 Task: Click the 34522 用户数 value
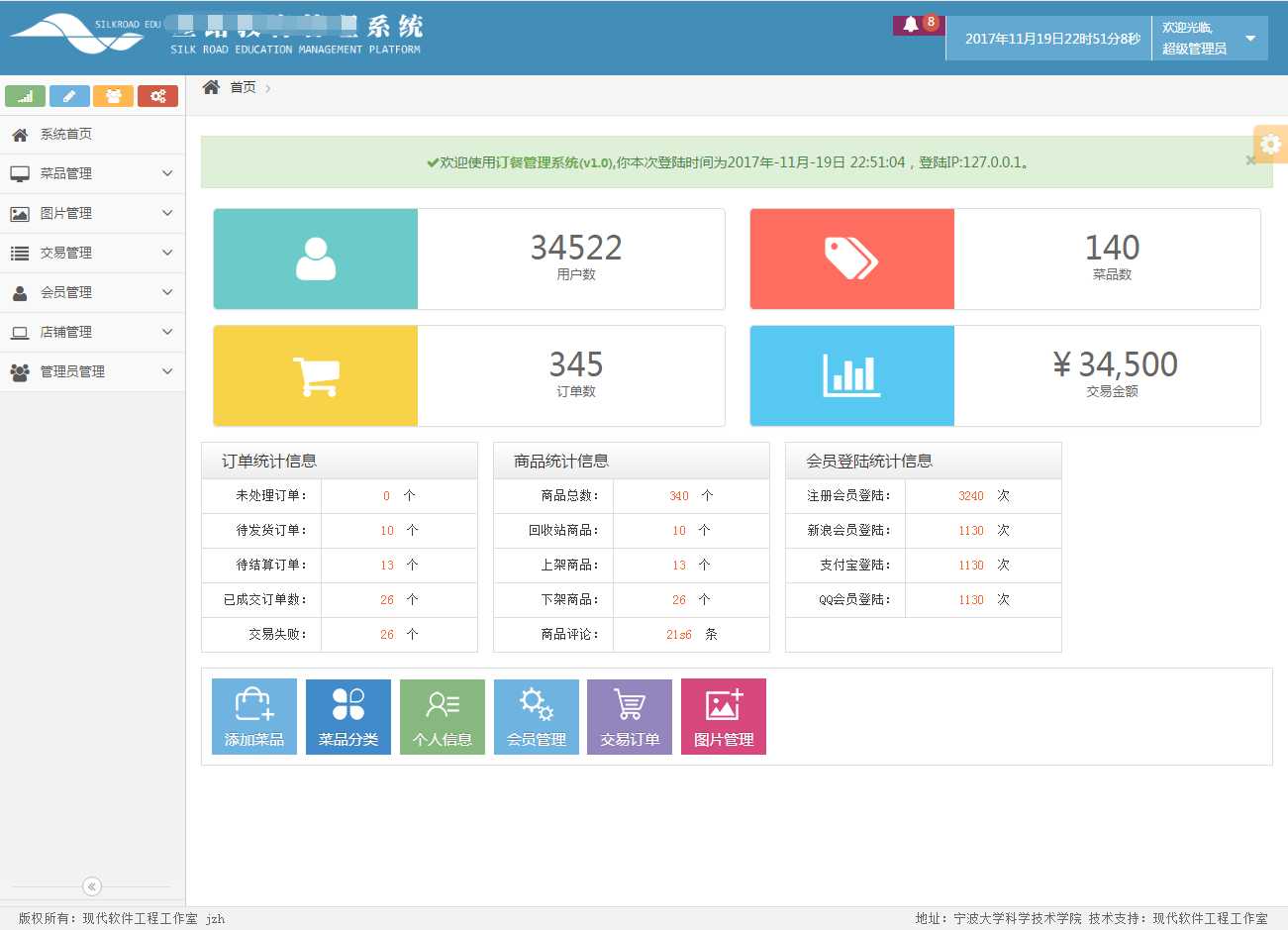[576, 248]
